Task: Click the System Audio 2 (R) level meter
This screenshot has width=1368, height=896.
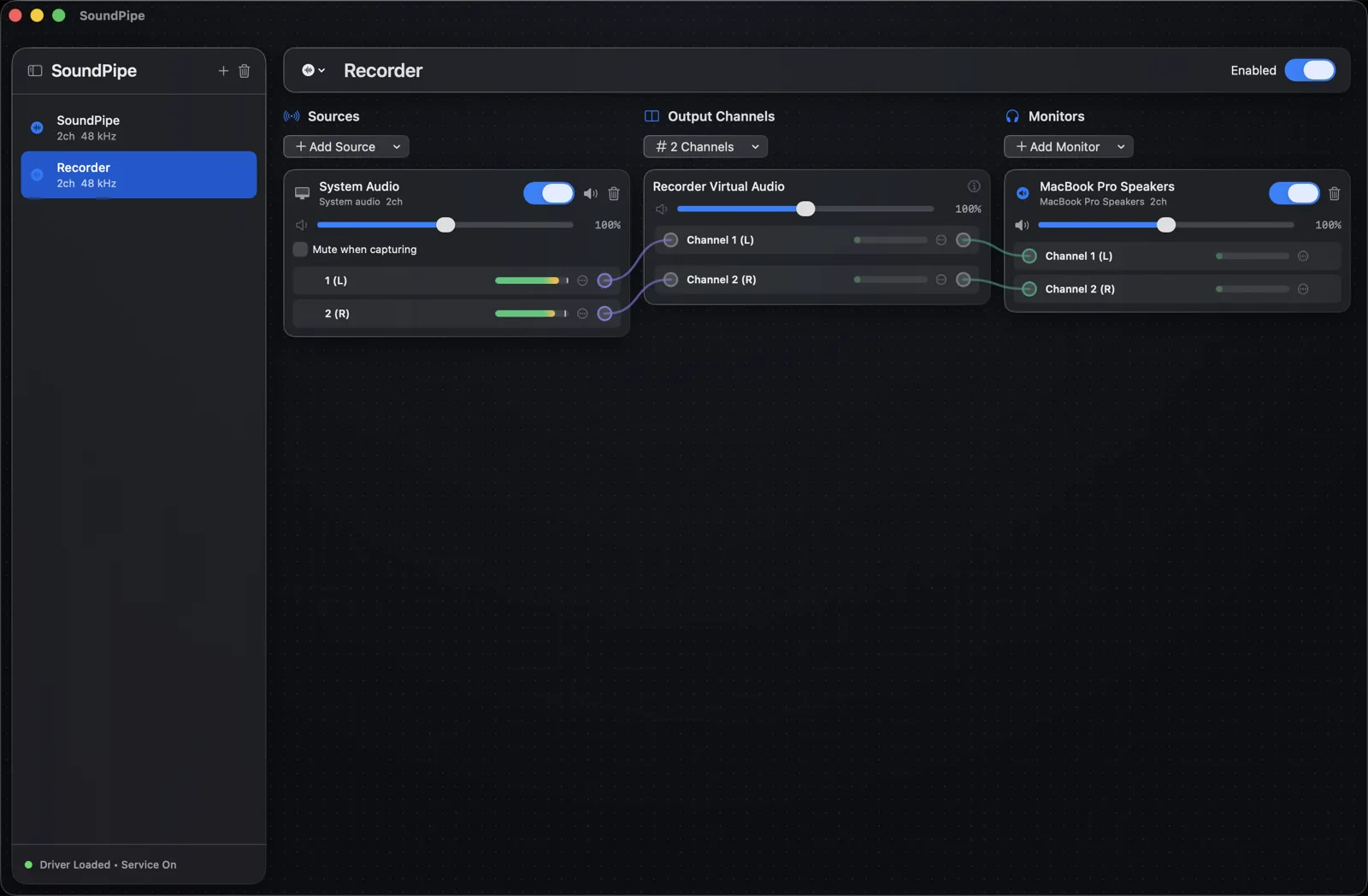Action: [x=531, y=314]
